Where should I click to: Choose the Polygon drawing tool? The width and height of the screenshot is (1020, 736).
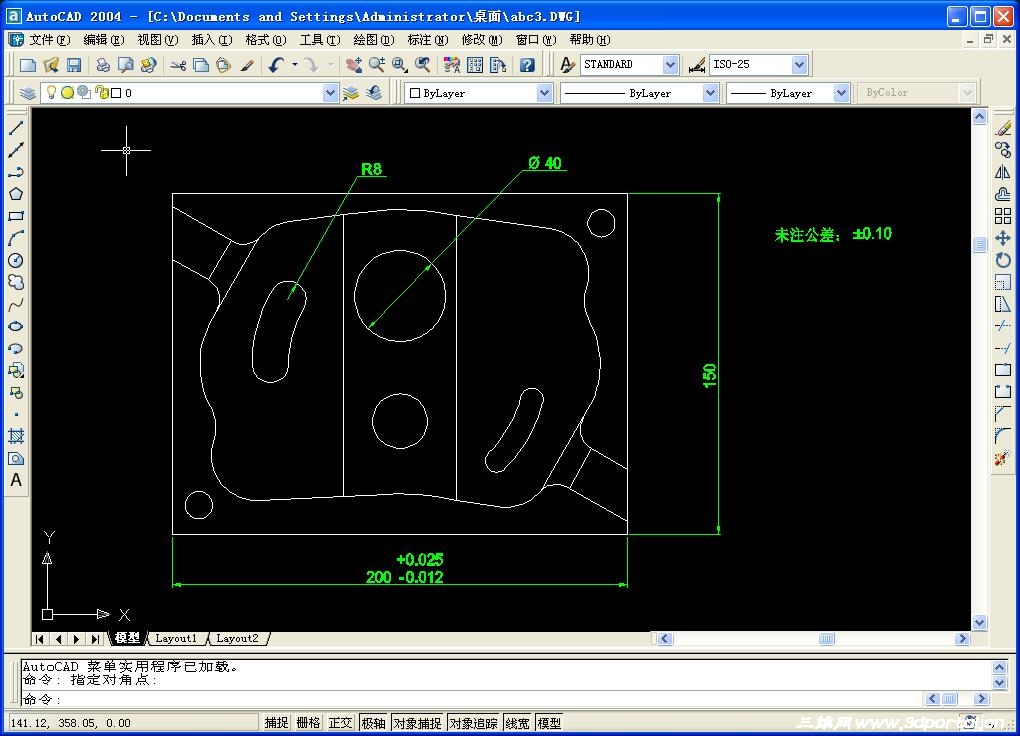[16, 194]
